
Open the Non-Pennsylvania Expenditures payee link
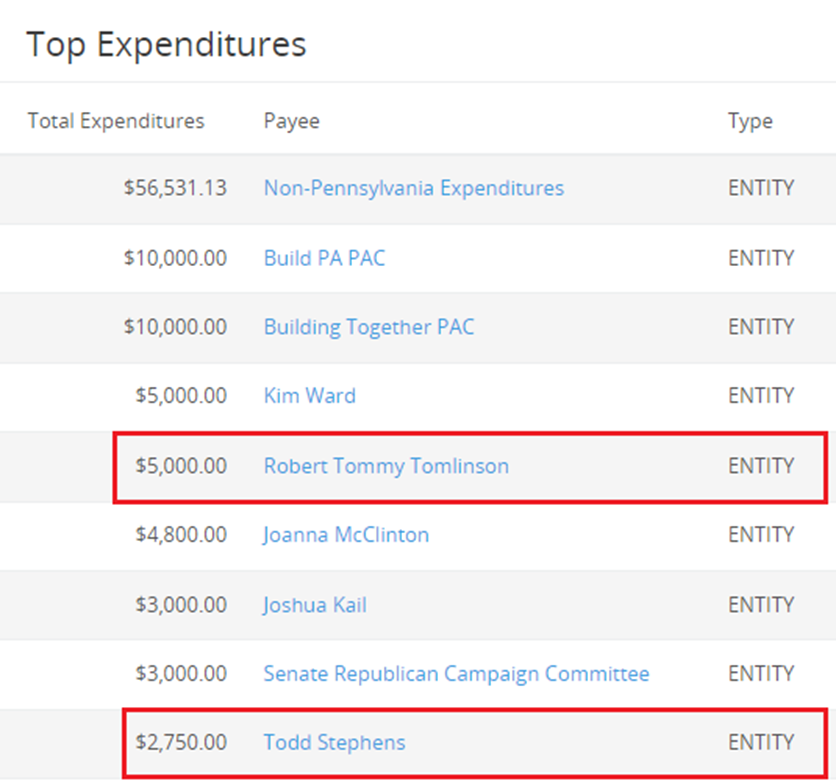click(413, 188)
